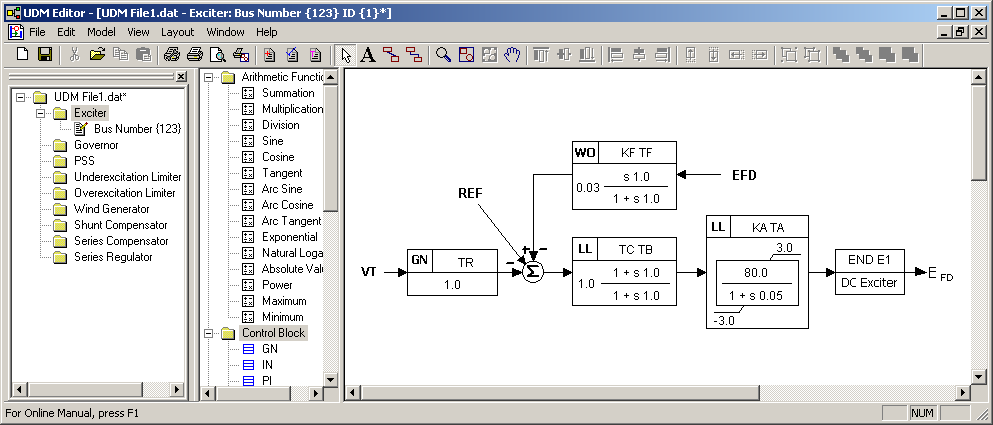The height and width of the screenshot is (425, 993).
Task: Select the arrow pointer tool
Action: coord(346,54)
